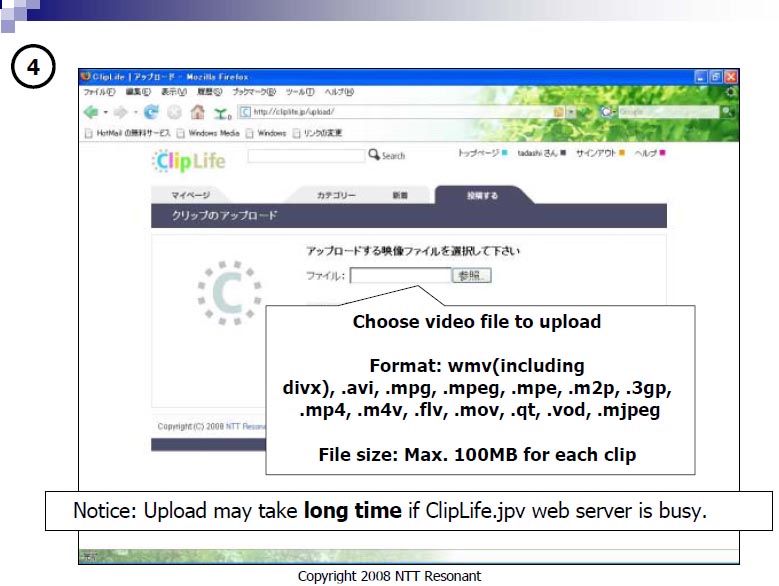Switch to the マイページ tab
The height and width of the screenshot is (586, 779).
(190, 195)
